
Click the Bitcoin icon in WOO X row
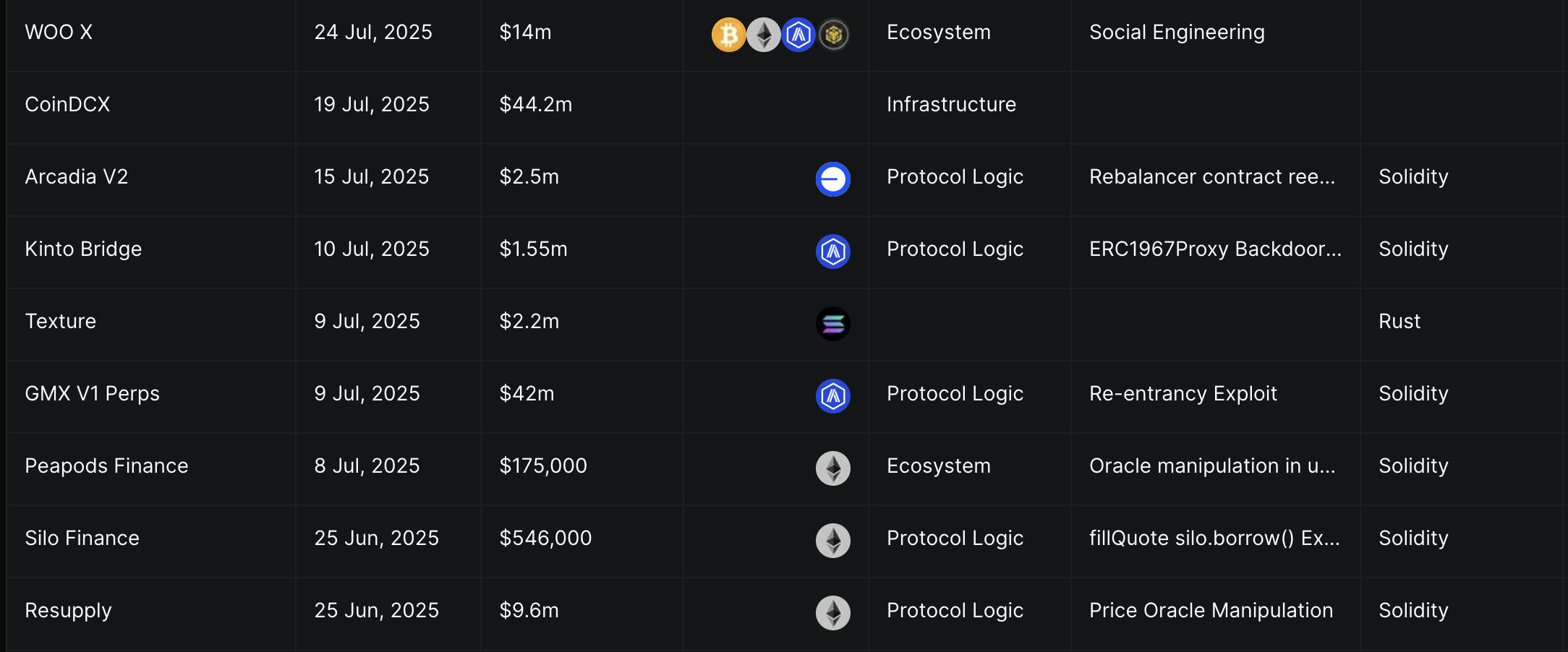(728, 35)
